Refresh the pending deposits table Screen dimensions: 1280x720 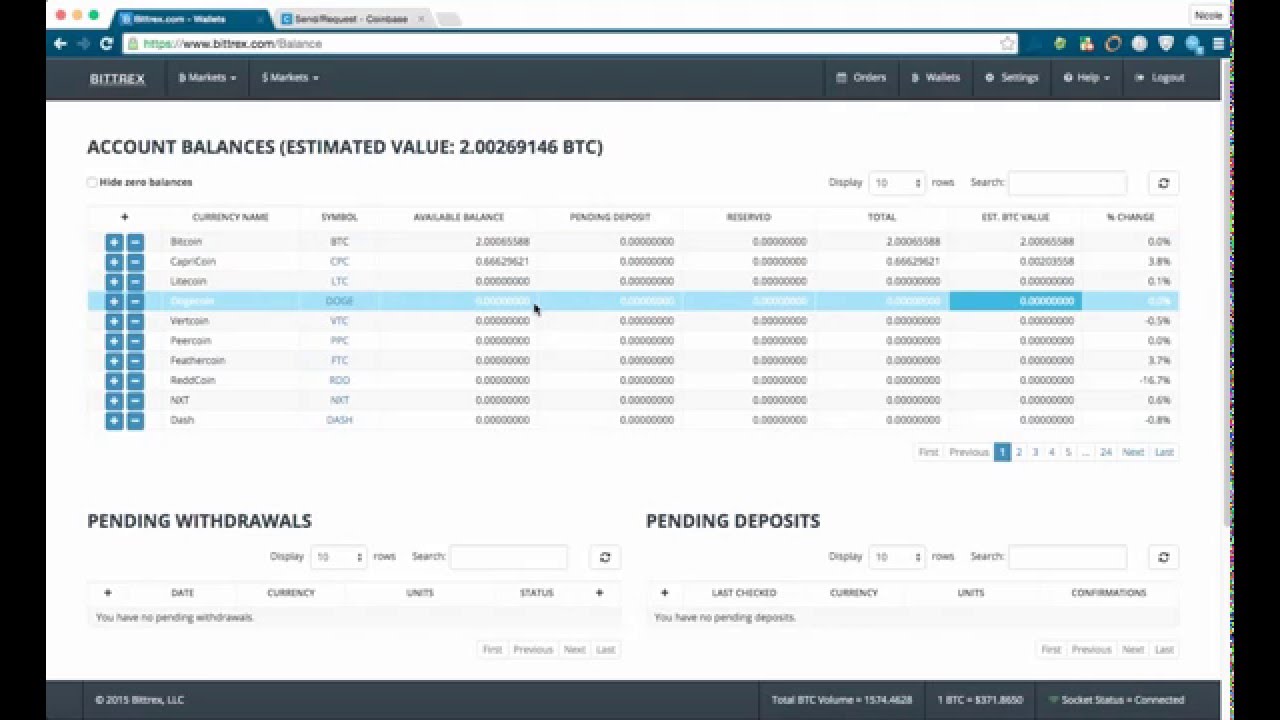pyautogui.click(x=1163, y=557)
